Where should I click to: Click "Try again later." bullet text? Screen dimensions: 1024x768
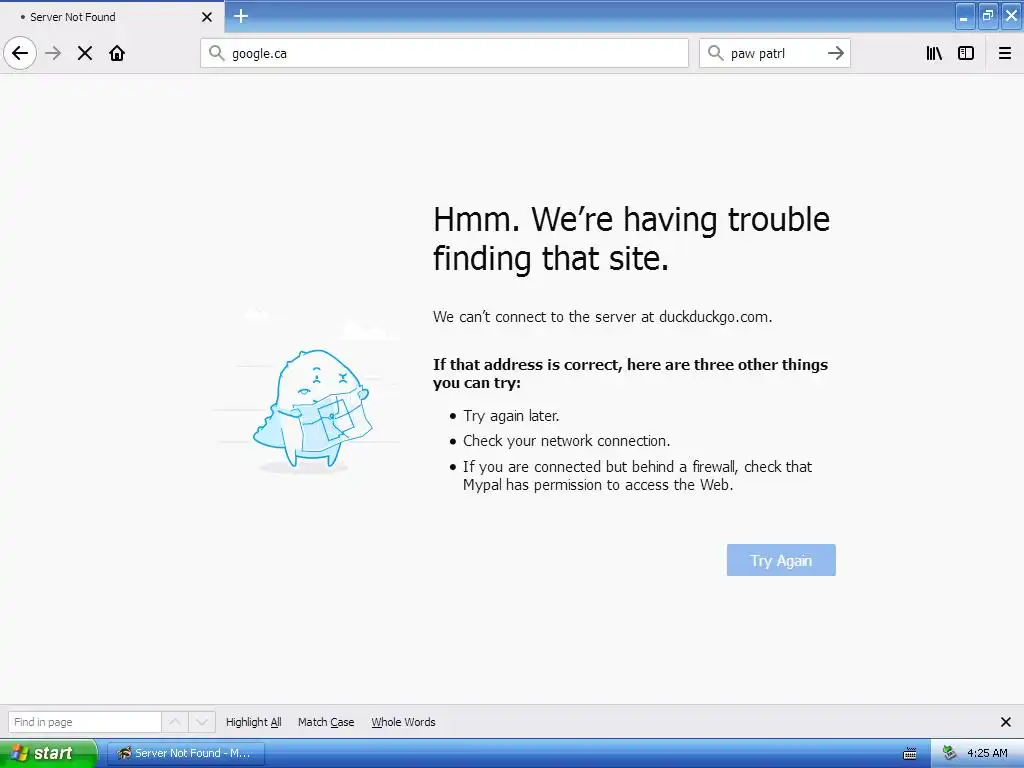point(511,415)
